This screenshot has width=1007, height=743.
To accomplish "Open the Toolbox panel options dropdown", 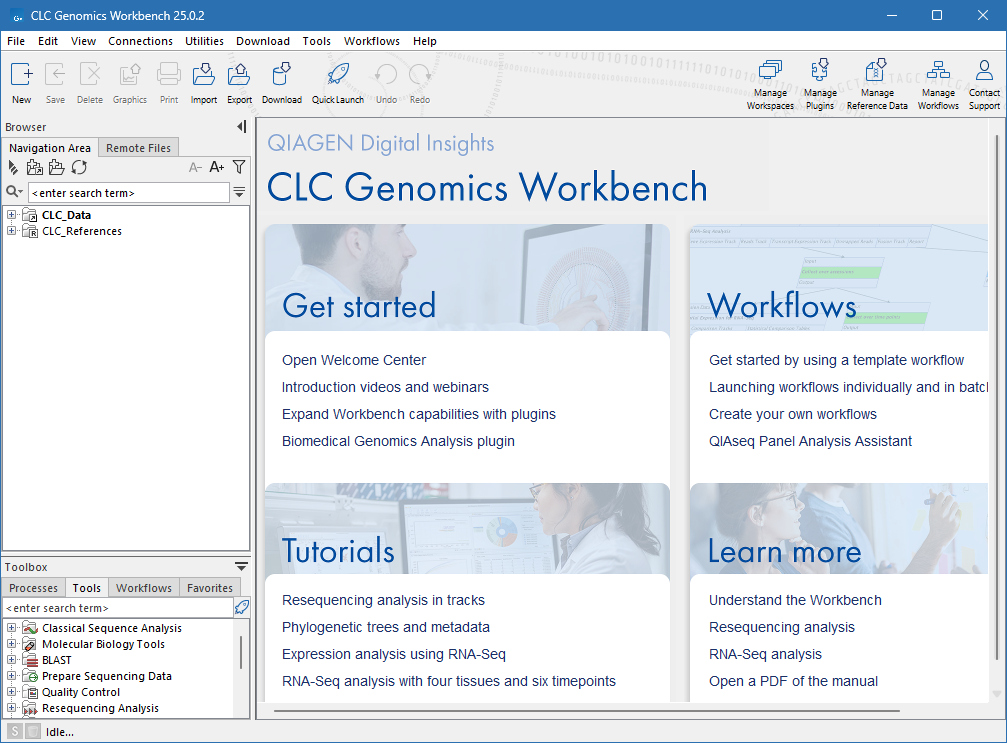I will [x=241, y=566].
